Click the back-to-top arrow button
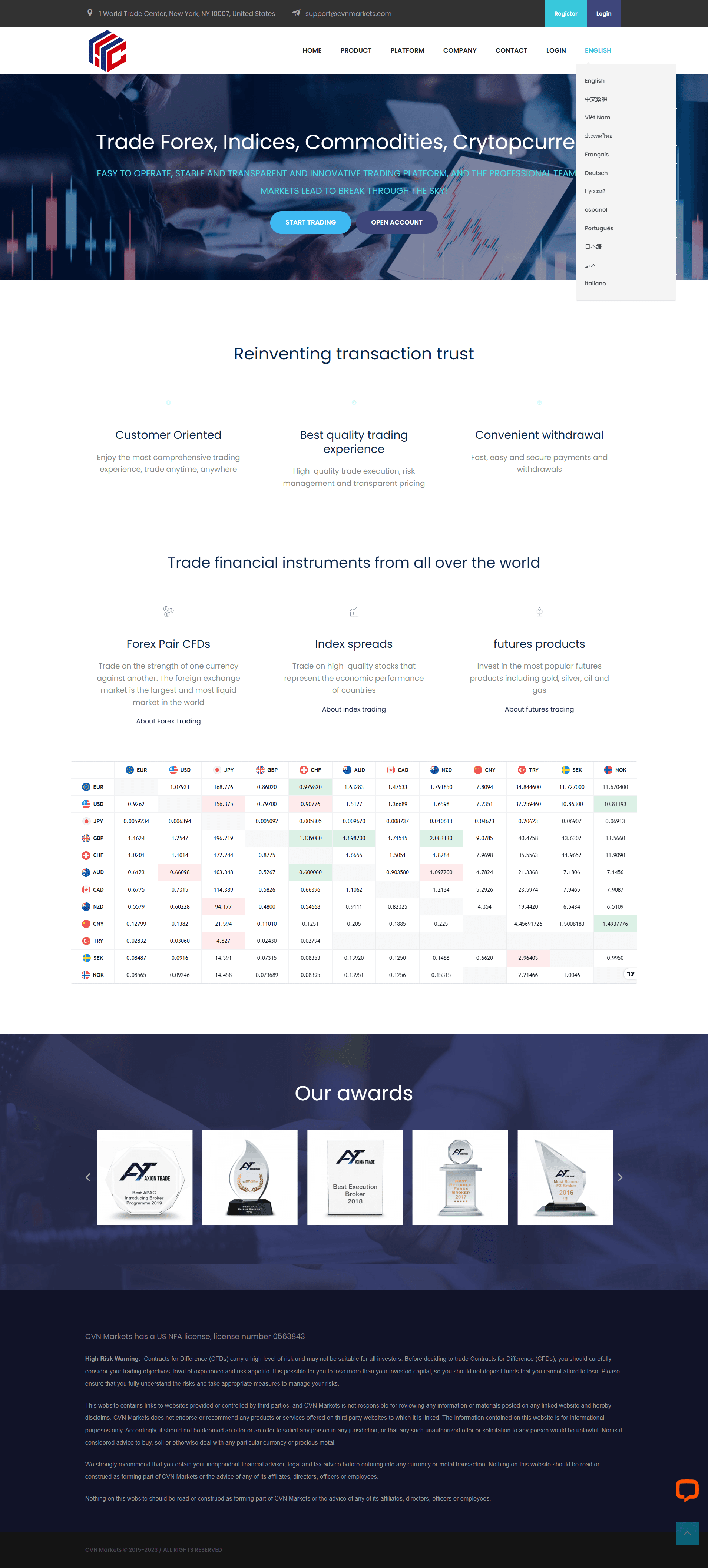The image size is (708, 1568). point(687,1533)
